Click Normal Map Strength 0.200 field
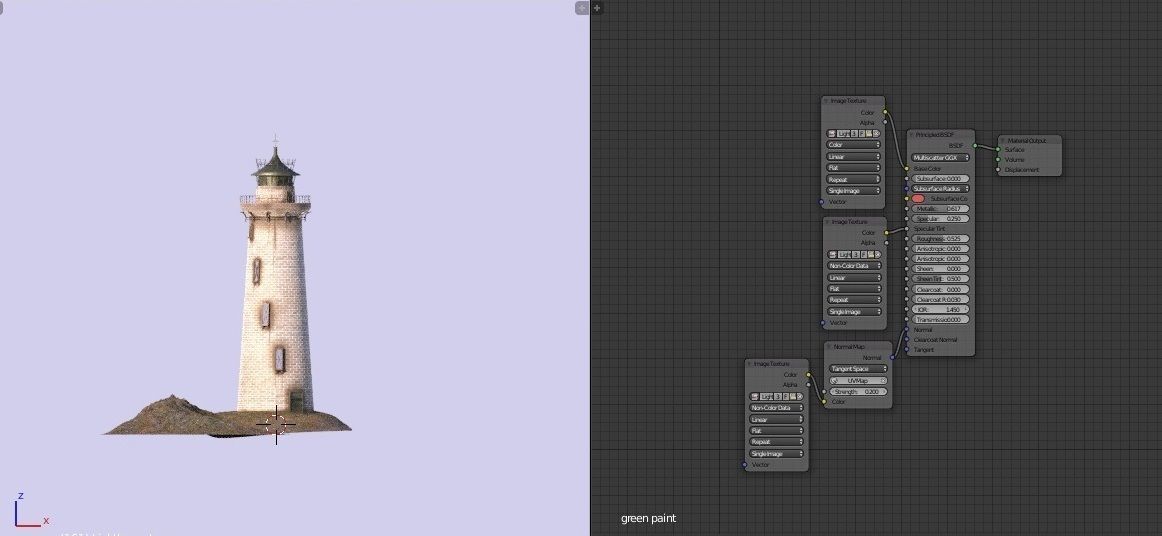Image resolution: width=1162 pixels, height=536 pixels. tap(858, 391)
